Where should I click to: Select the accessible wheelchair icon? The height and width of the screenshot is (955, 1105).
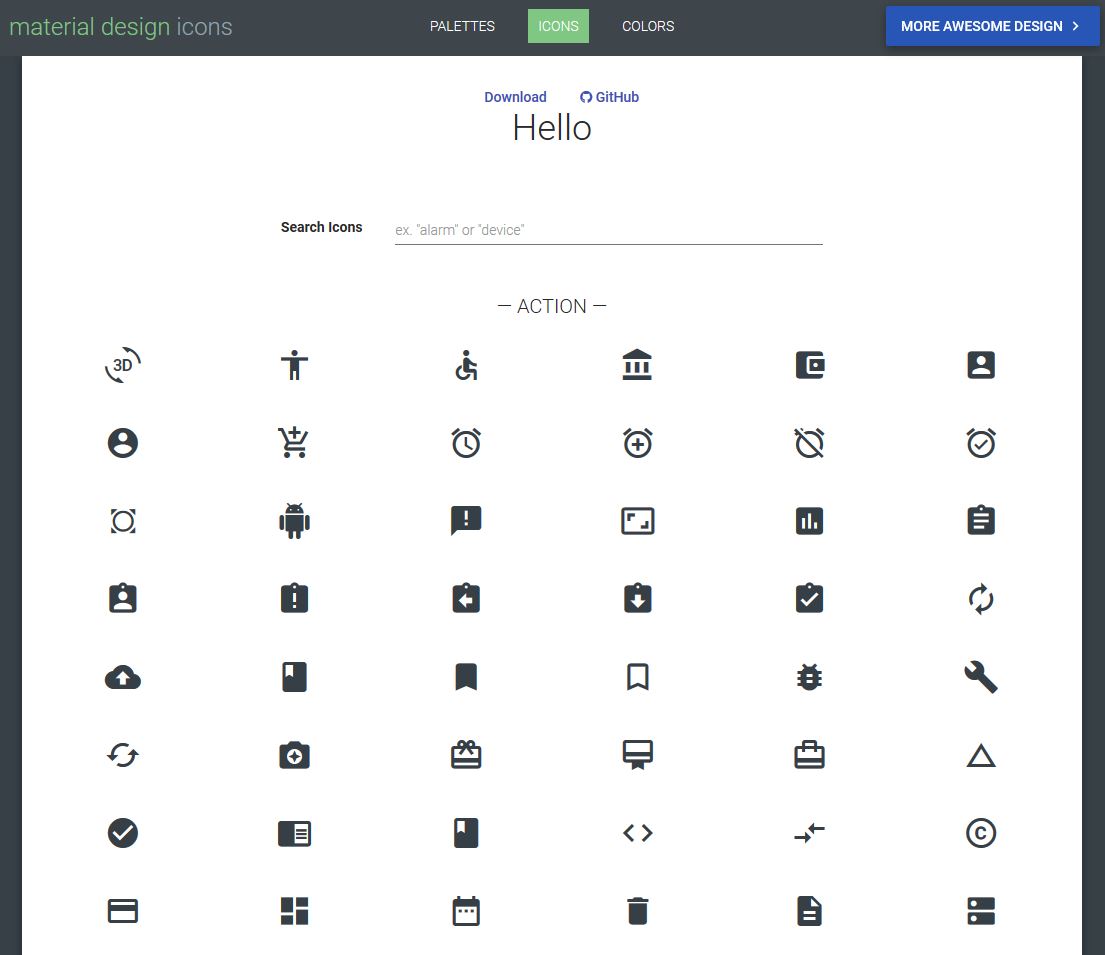(466, 365)
